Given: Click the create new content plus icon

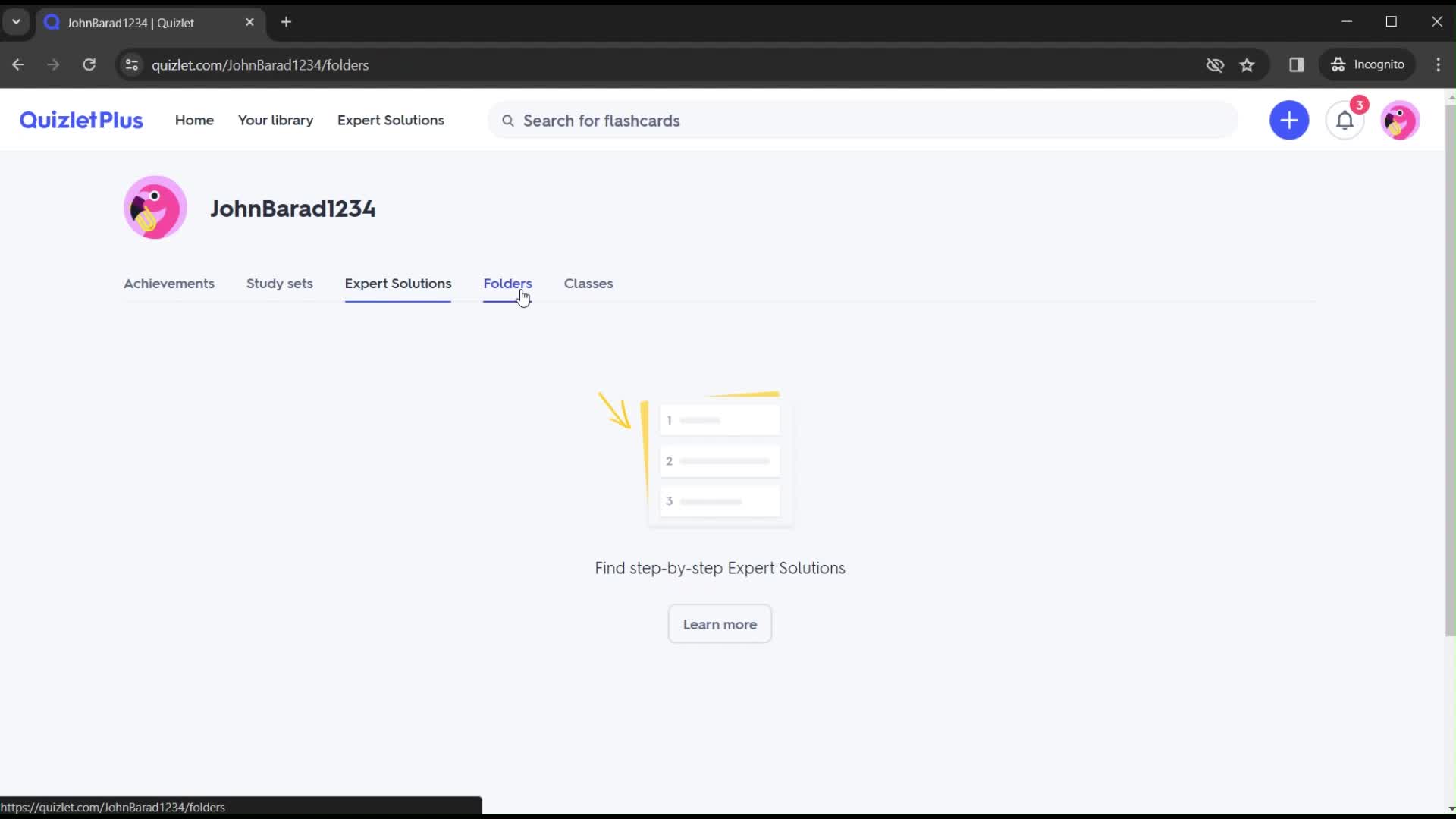Looking at the screenshot, I should [x=1289, y=120].
